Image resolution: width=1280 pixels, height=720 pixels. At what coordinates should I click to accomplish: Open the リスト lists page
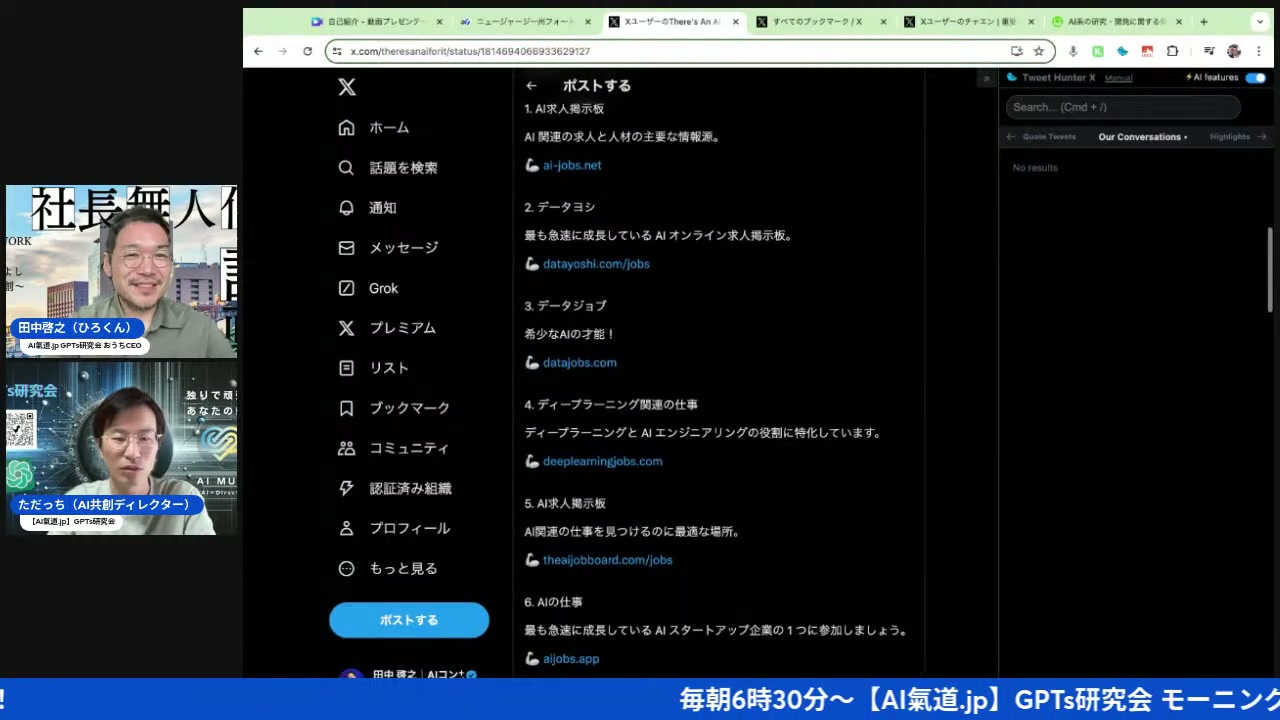coord(374,368)
